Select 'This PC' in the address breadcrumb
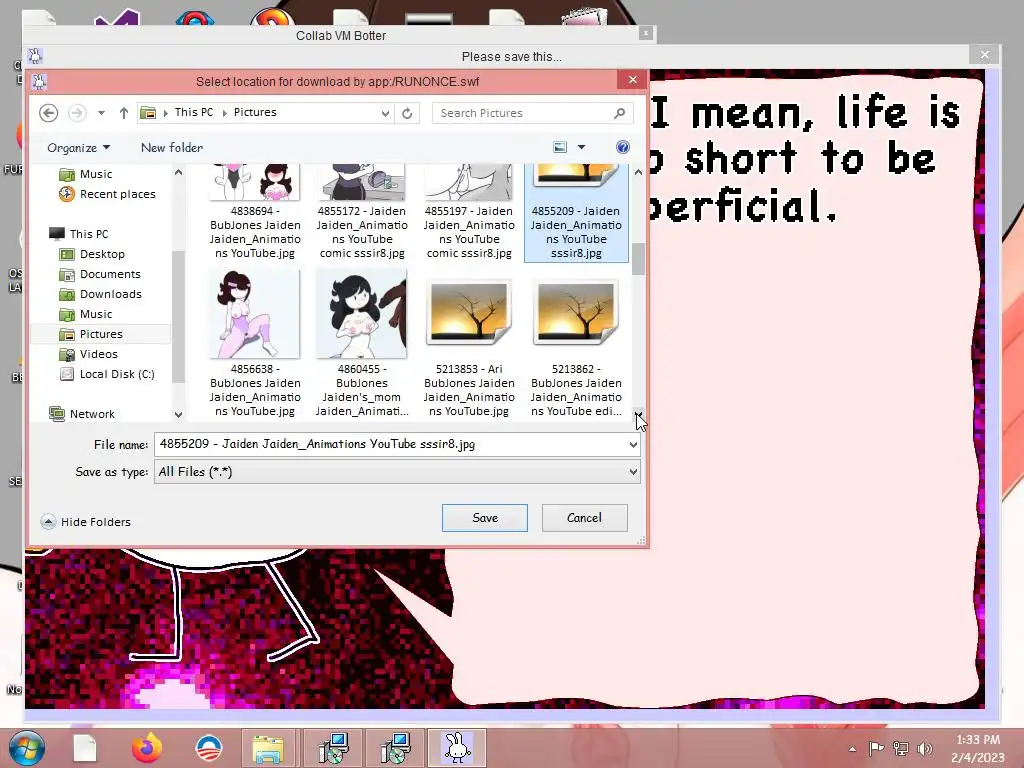 point(193,112)
